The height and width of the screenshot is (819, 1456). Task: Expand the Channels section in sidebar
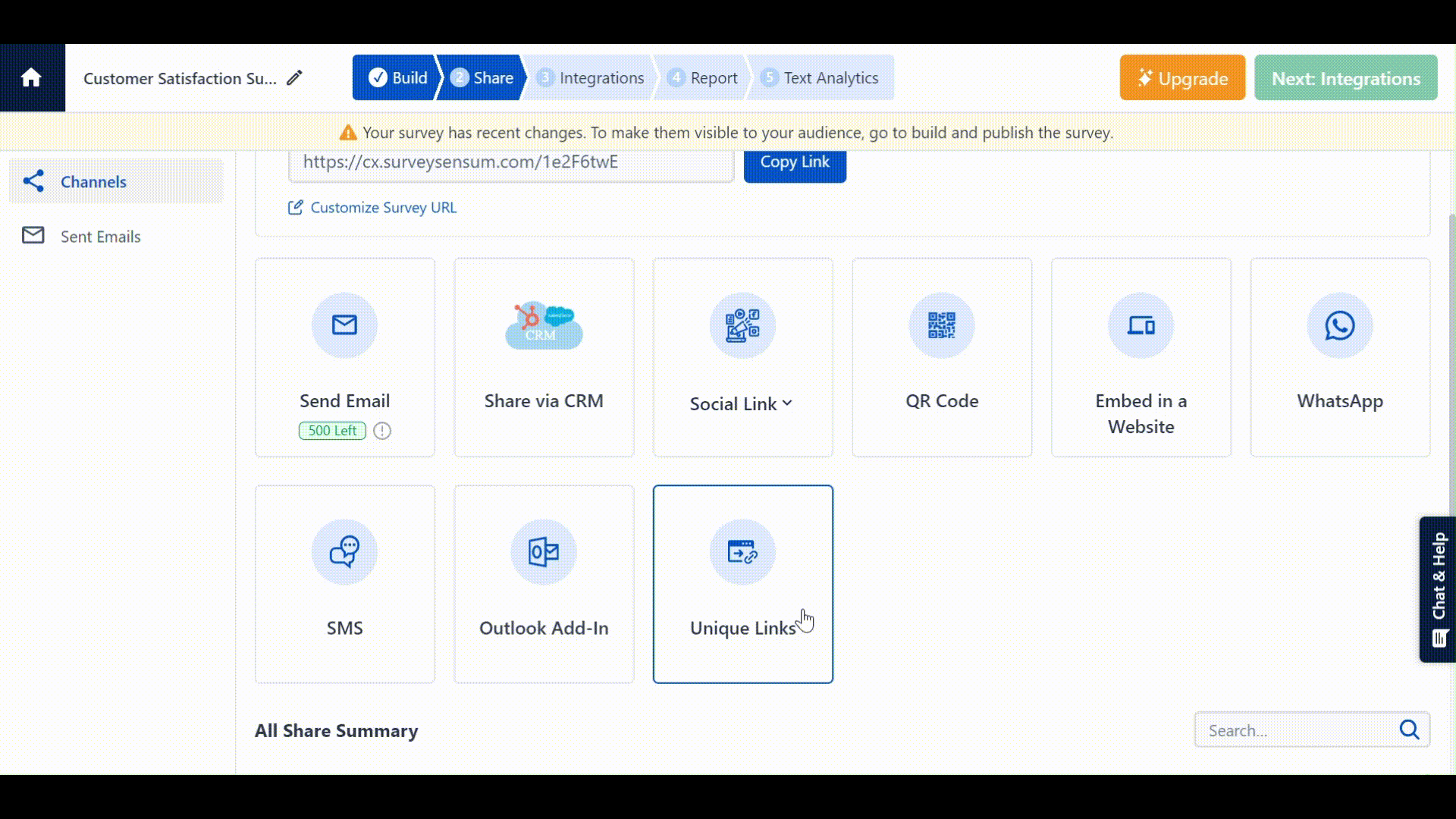tap(93, 181)
